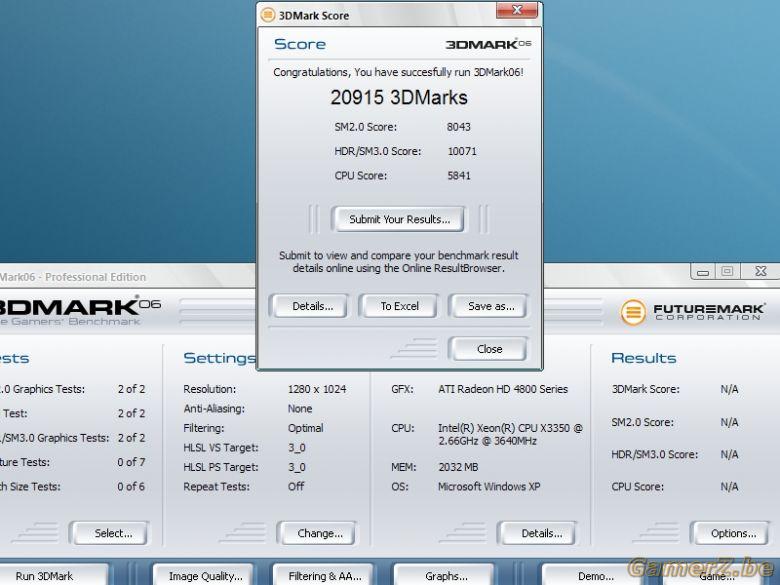
Task: Click the Results section heading
Action: (x=644, y=358)
